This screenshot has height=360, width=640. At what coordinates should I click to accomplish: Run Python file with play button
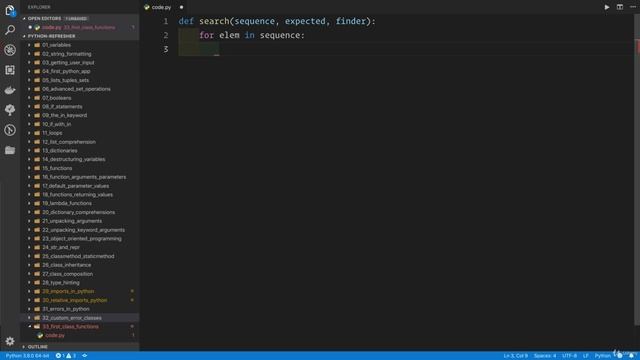(607, 7)
